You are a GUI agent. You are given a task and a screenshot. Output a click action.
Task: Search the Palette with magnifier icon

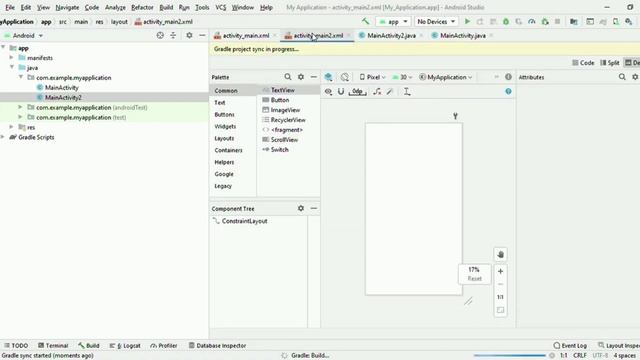tap(288, 77)
